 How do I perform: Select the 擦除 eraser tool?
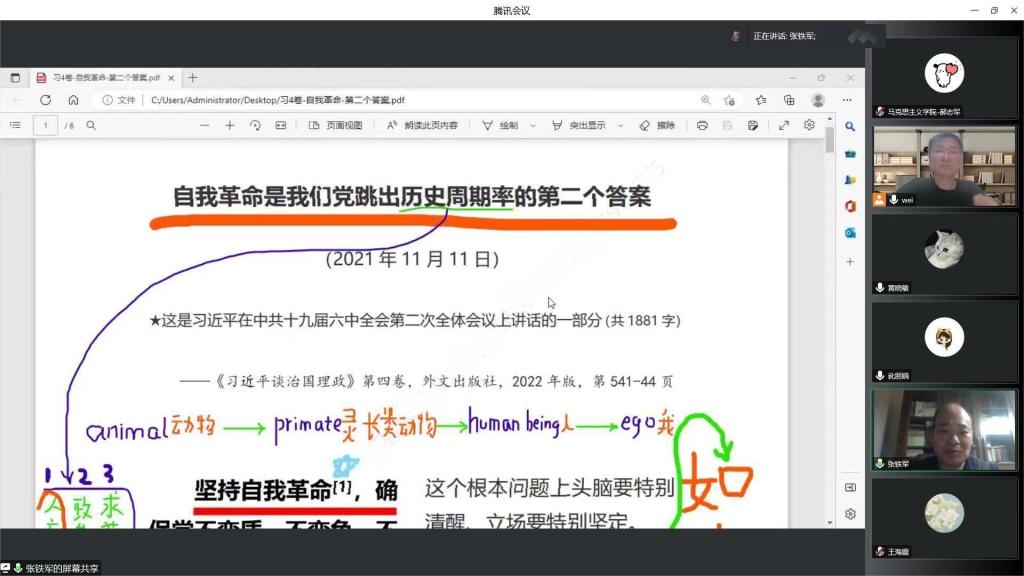point(657,125)
